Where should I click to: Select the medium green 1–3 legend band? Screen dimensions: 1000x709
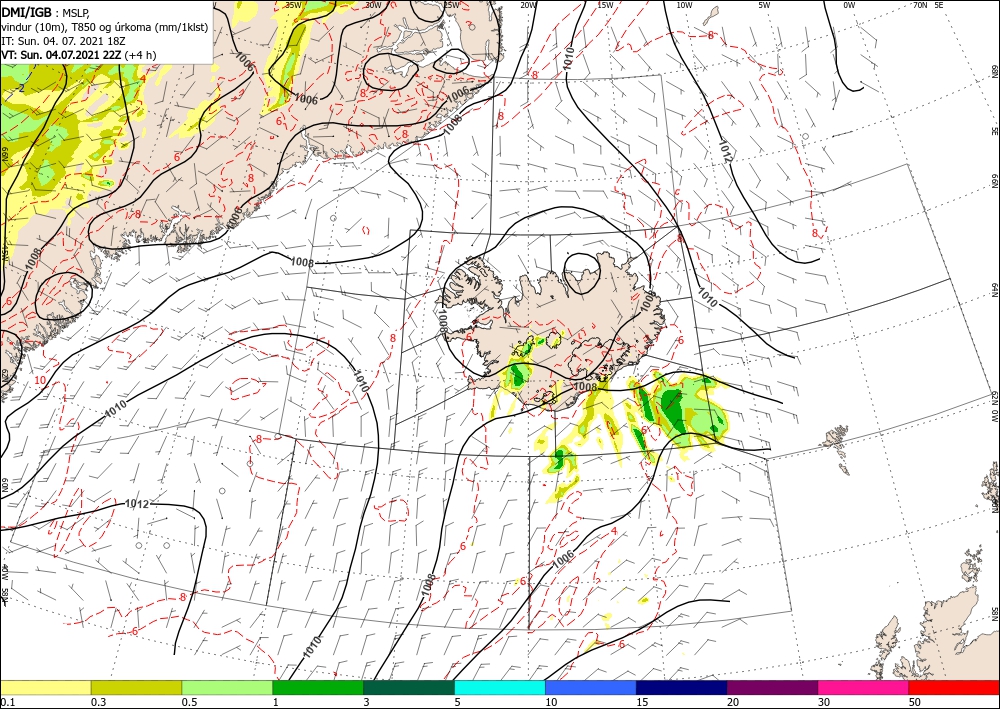(x=318, y=687)
